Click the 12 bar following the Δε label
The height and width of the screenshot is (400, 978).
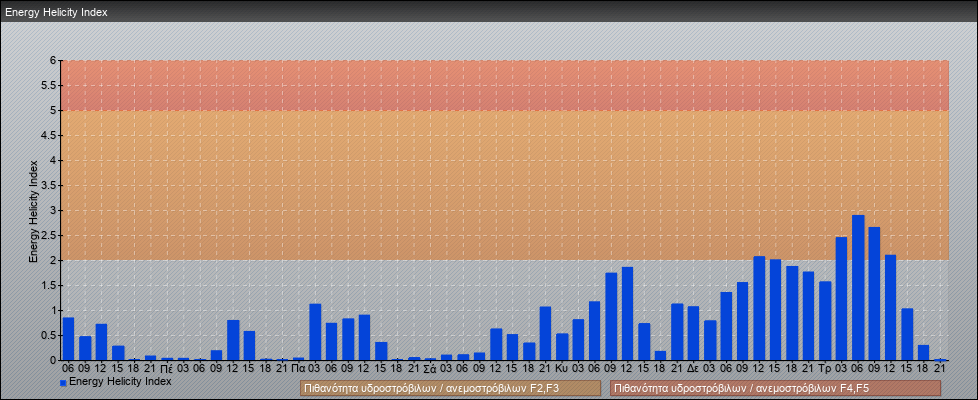pos(759,308)
